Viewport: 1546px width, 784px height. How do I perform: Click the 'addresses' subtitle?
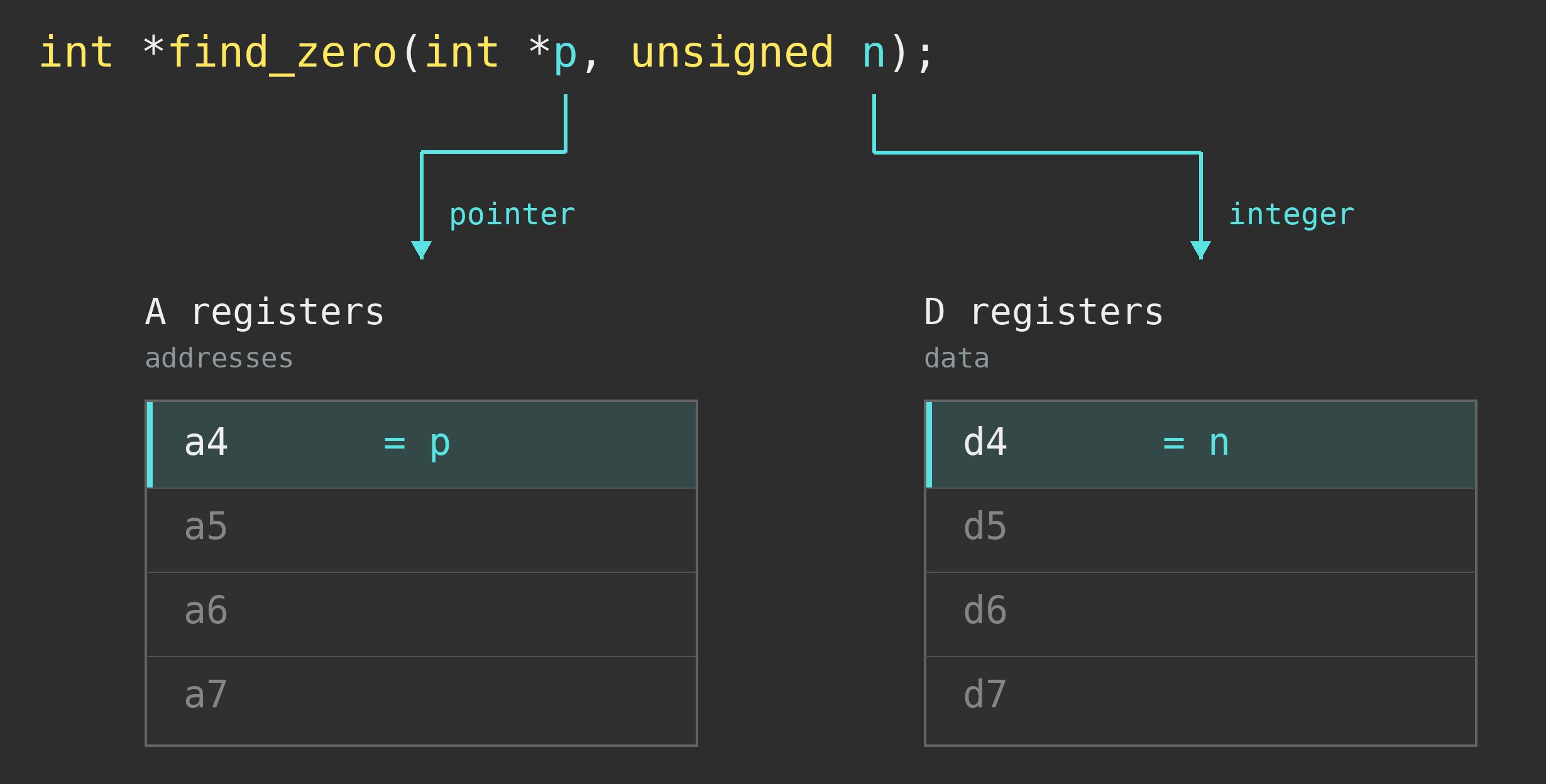click(219, 359)
